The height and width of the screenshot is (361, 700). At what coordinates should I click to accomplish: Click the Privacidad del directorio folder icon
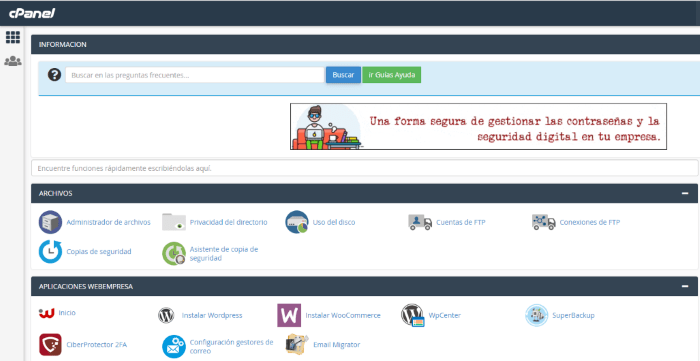pos(174,222)
